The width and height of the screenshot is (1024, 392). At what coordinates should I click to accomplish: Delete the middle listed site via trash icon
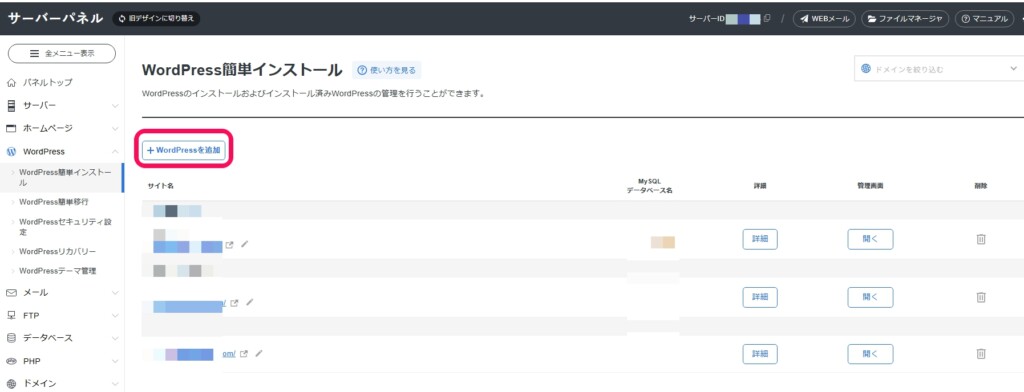click(x=980, y=297)
